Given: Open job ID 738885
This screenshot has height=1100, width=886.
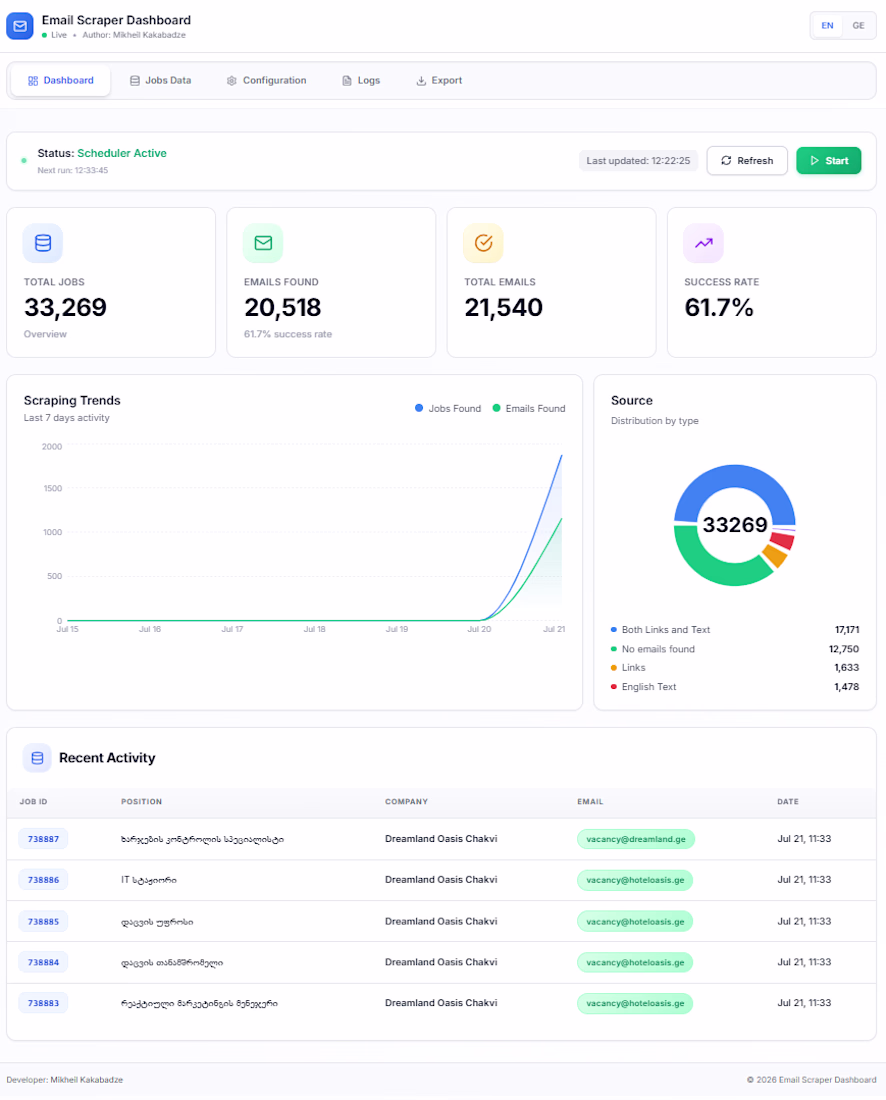Looking at the screenshot, I should click(43, 922).
